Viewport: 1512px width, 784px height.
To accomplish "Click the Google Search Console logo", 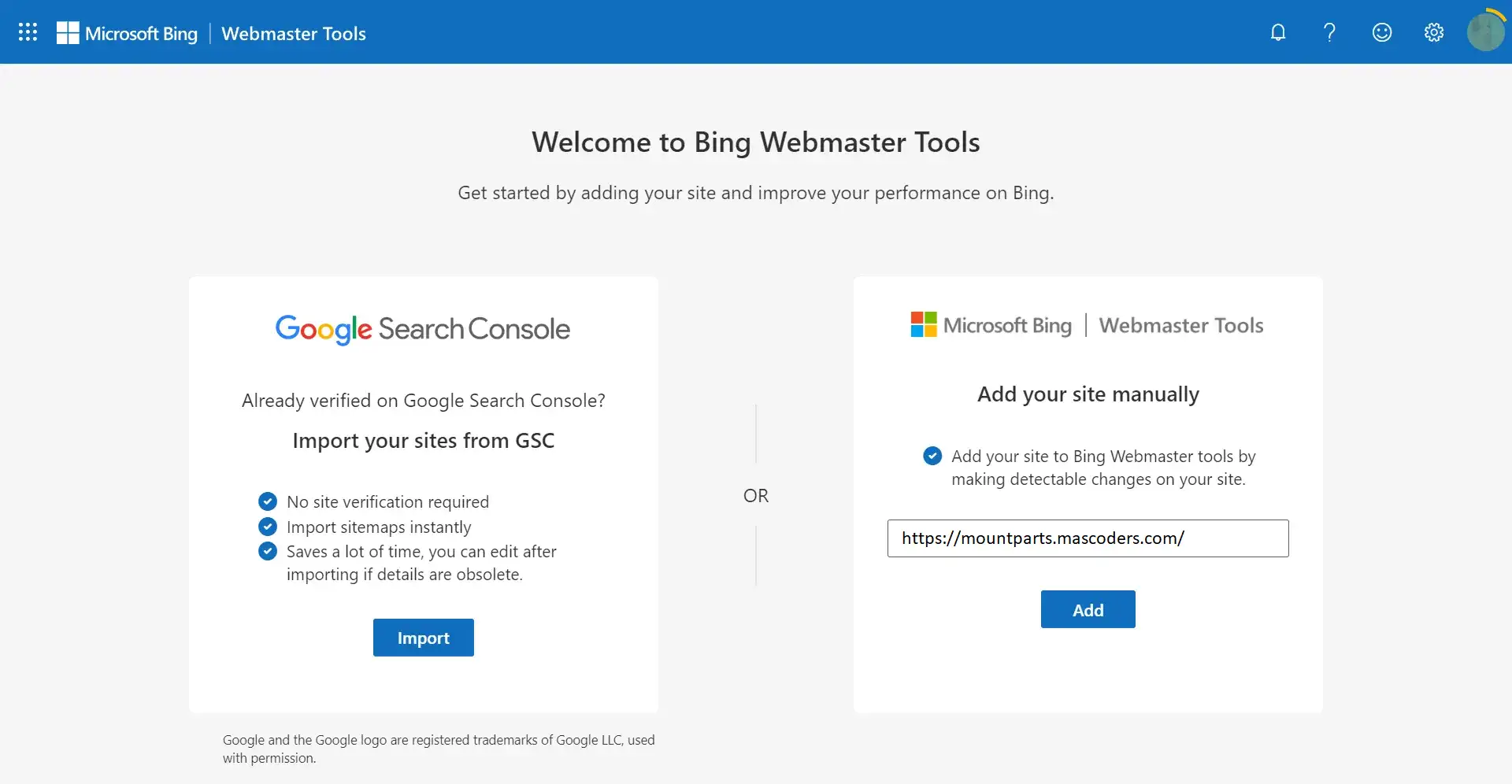I will pyautogui.click(x=423, y=329).
